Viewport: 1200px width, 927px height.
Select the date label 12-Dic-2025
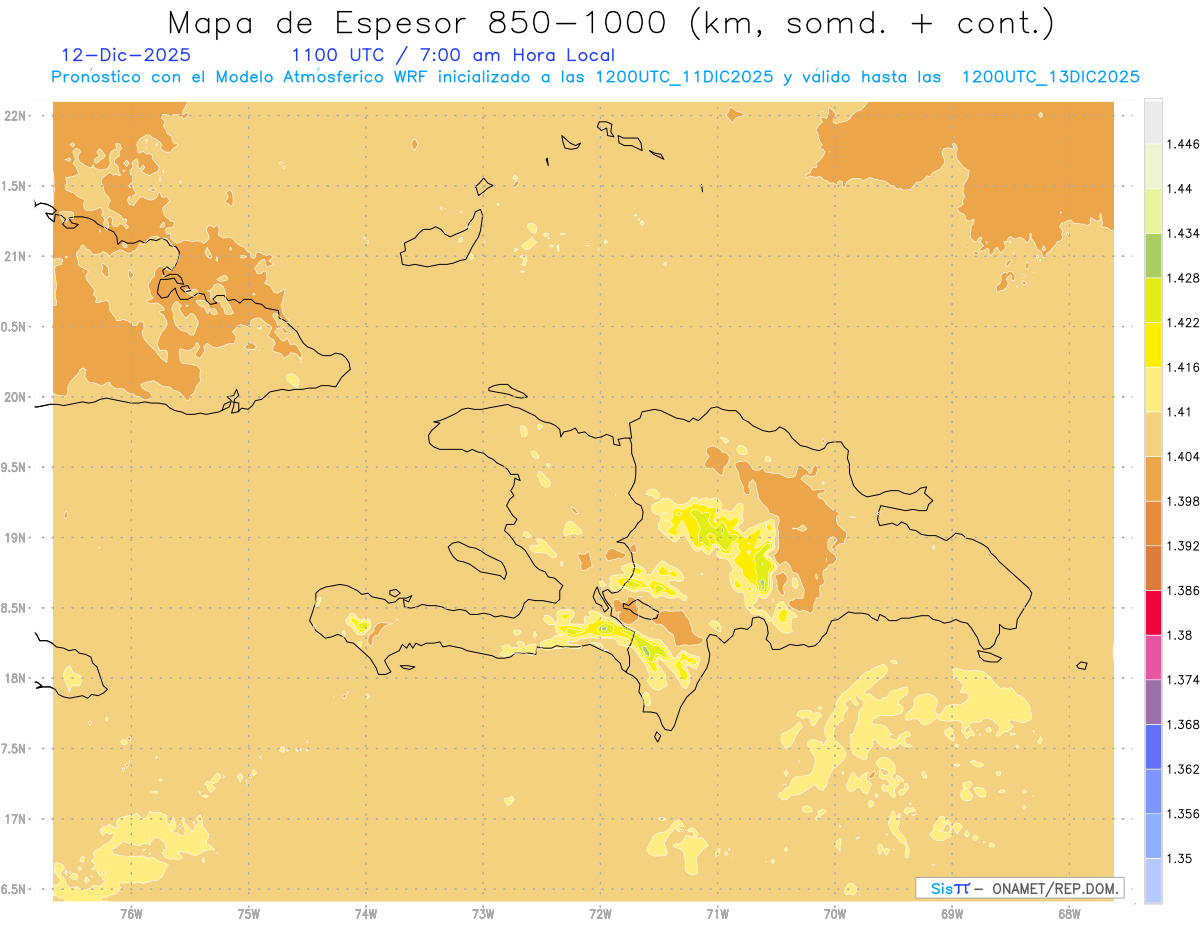(125, 55)
